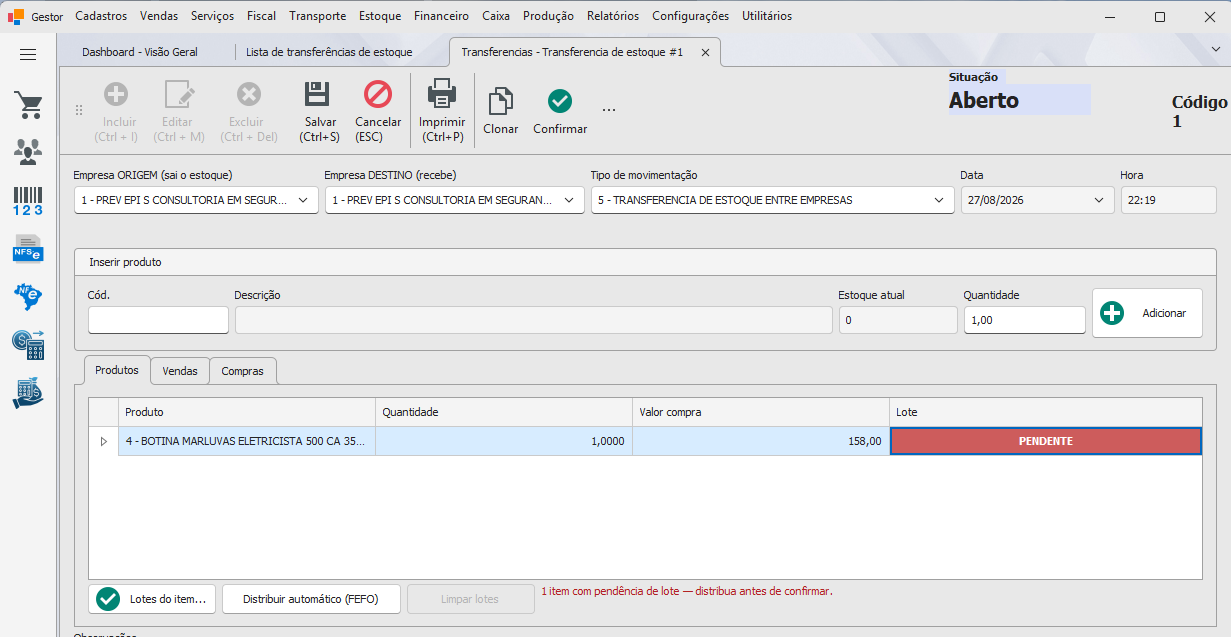Click the Limpar lotes button
Image resolution: width=1231 pixels, height=637 pixels.
click(470, 599)
